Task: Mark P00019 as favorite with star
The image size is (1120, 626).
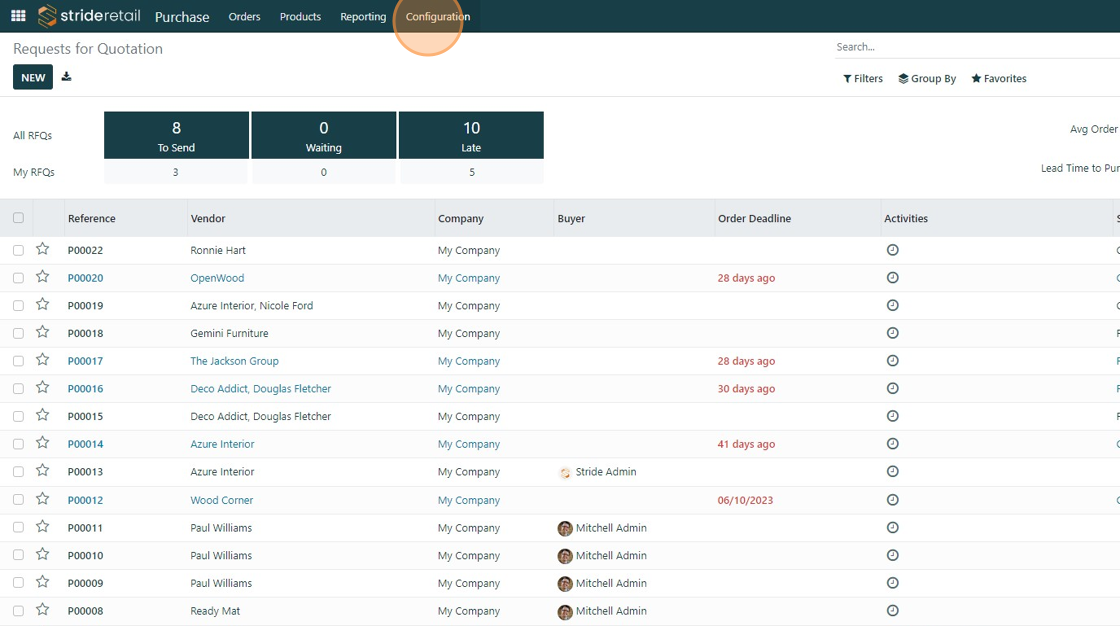Action: pos(43,305)
